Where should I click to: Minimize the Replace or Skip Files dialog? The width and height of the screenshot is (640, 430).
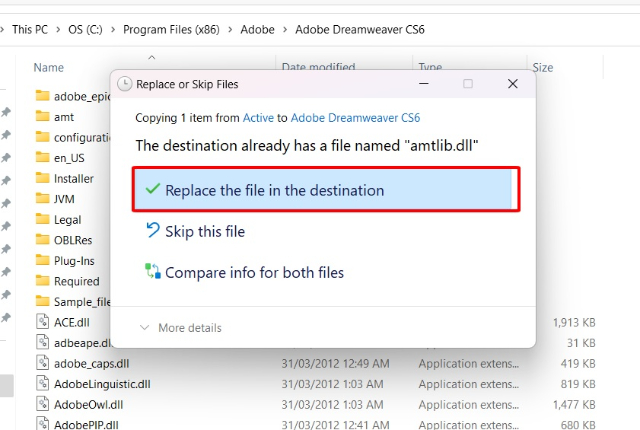click(x=424, y=84)
